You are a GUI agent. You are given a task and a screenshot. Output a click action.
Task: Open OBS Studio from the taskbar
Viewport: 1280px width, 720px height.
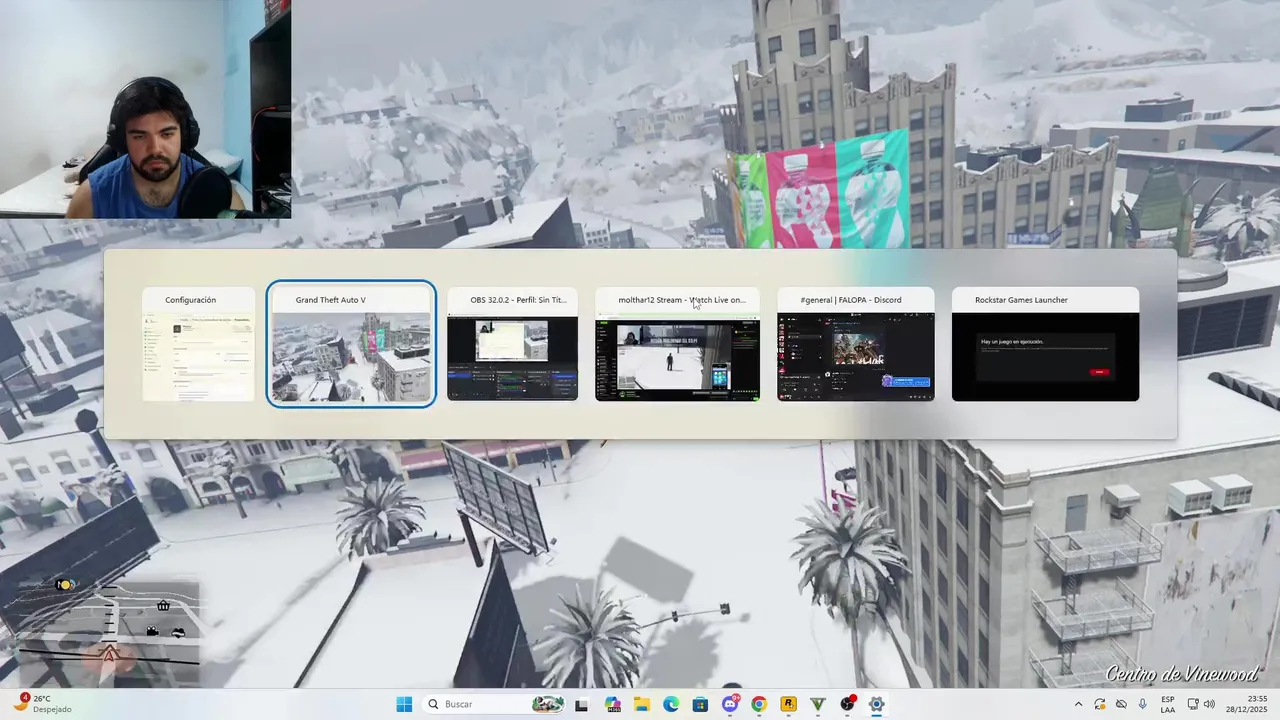(847, 704)
